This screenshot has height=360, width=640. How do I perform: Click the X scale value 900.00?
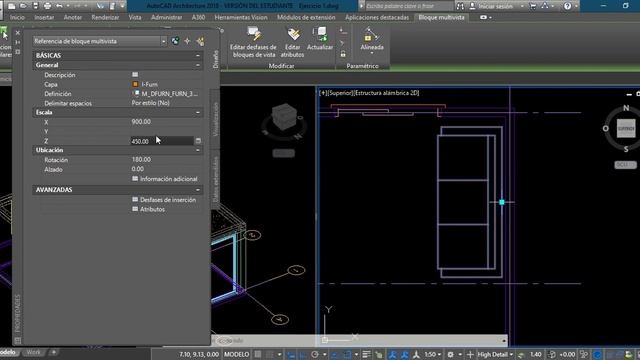tap(141, 122)
